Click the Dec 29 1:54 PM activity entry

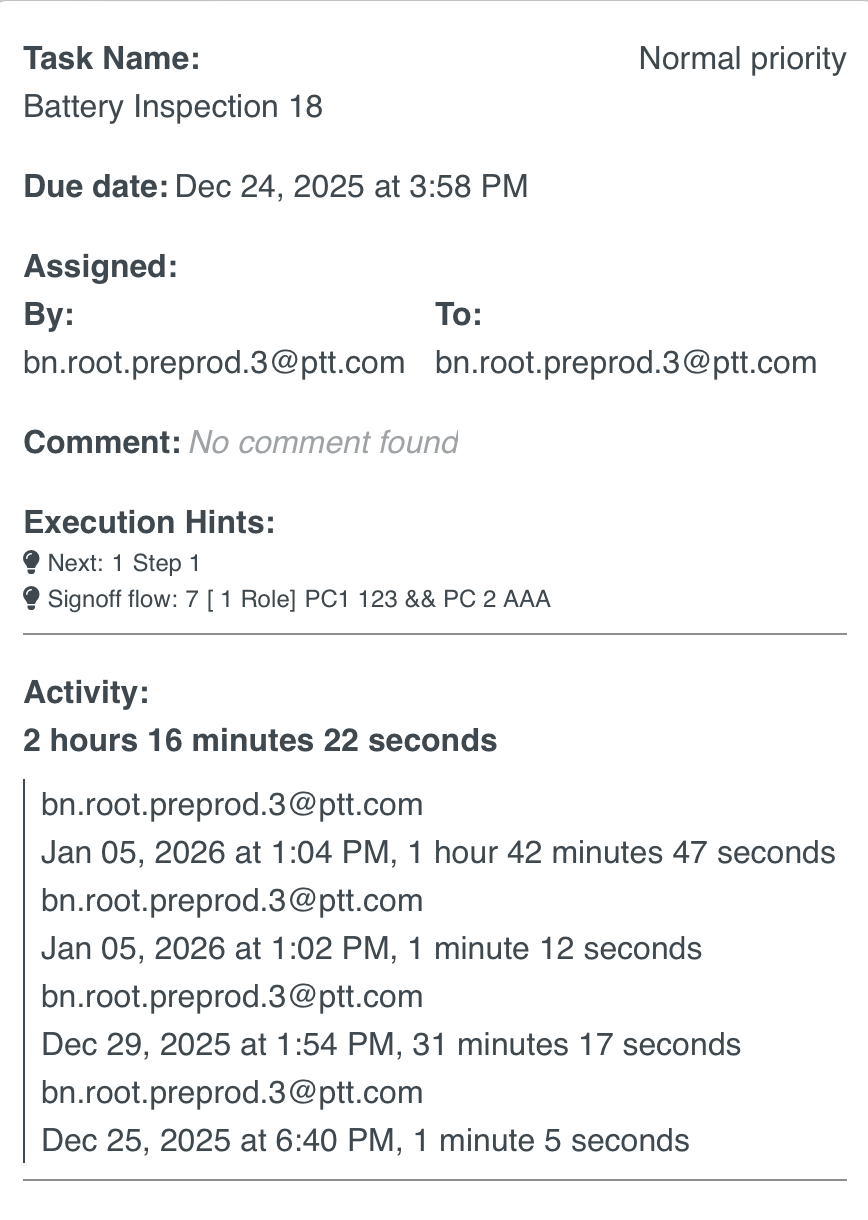click(x=391, y=1045)
